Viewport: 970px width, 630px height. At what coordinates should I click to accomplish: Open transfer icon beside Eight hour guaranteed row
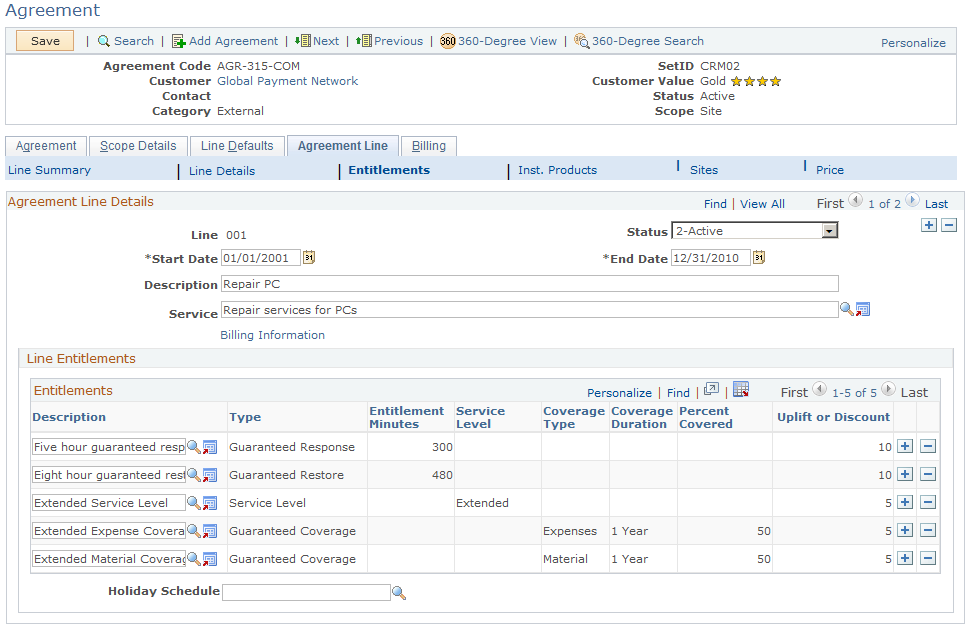[x=210, y=475]
